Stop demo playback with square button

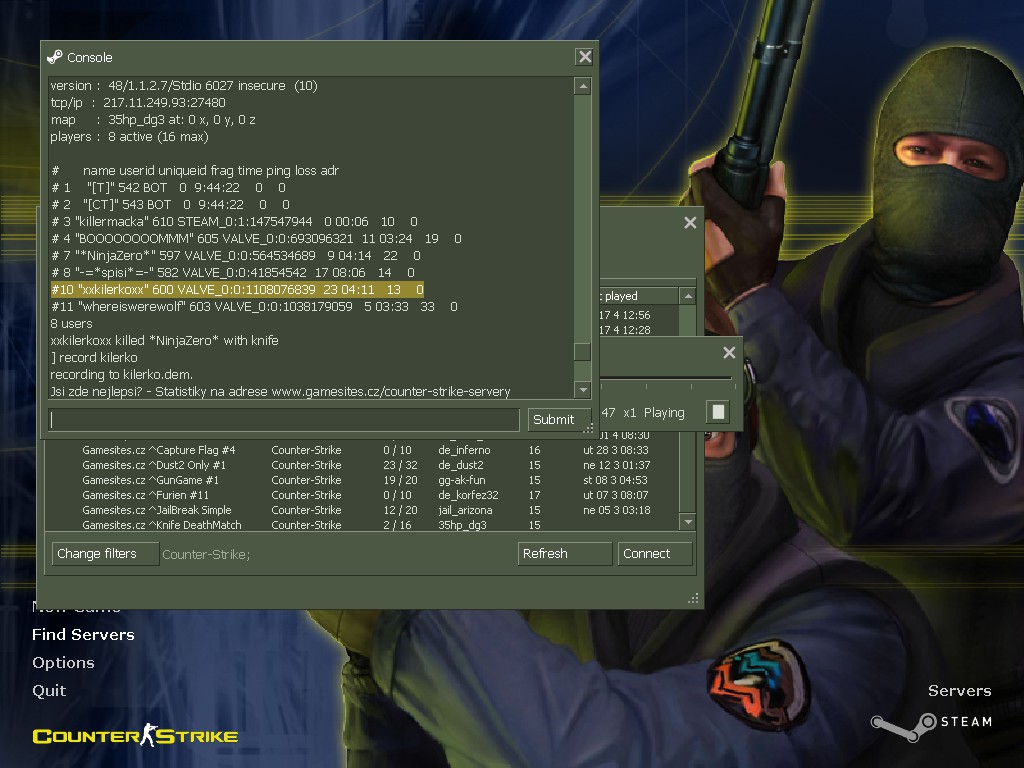coord(718,412)
